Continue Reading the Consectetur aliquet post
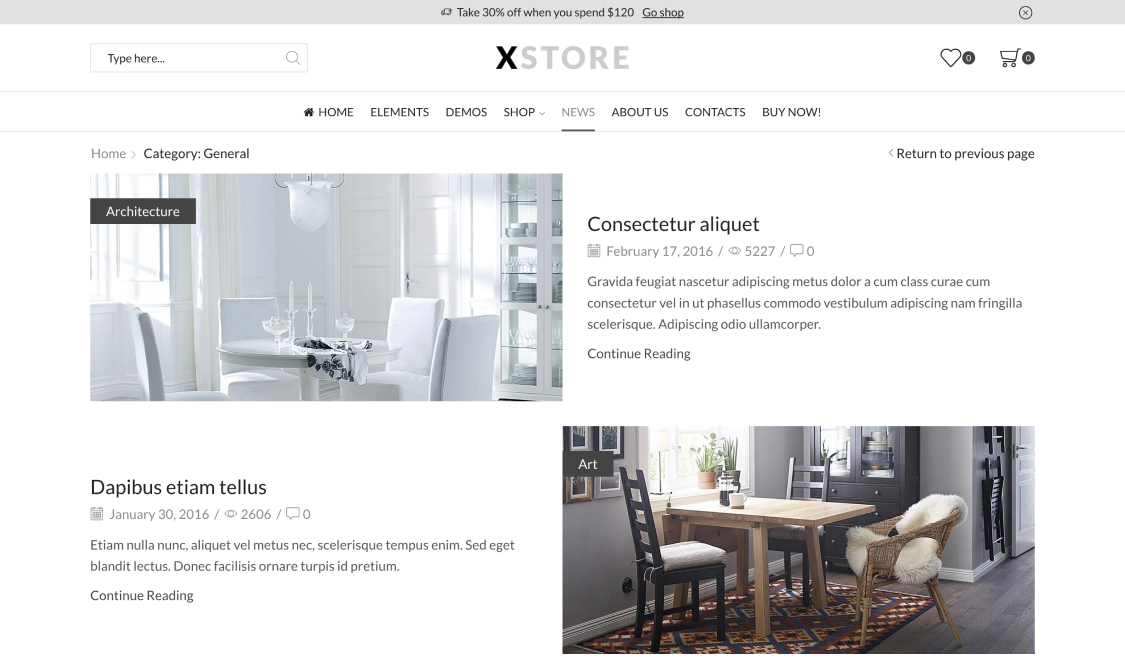Viewport: 1125px width, 662px height. pyautogui.click(x=639, y=354)
